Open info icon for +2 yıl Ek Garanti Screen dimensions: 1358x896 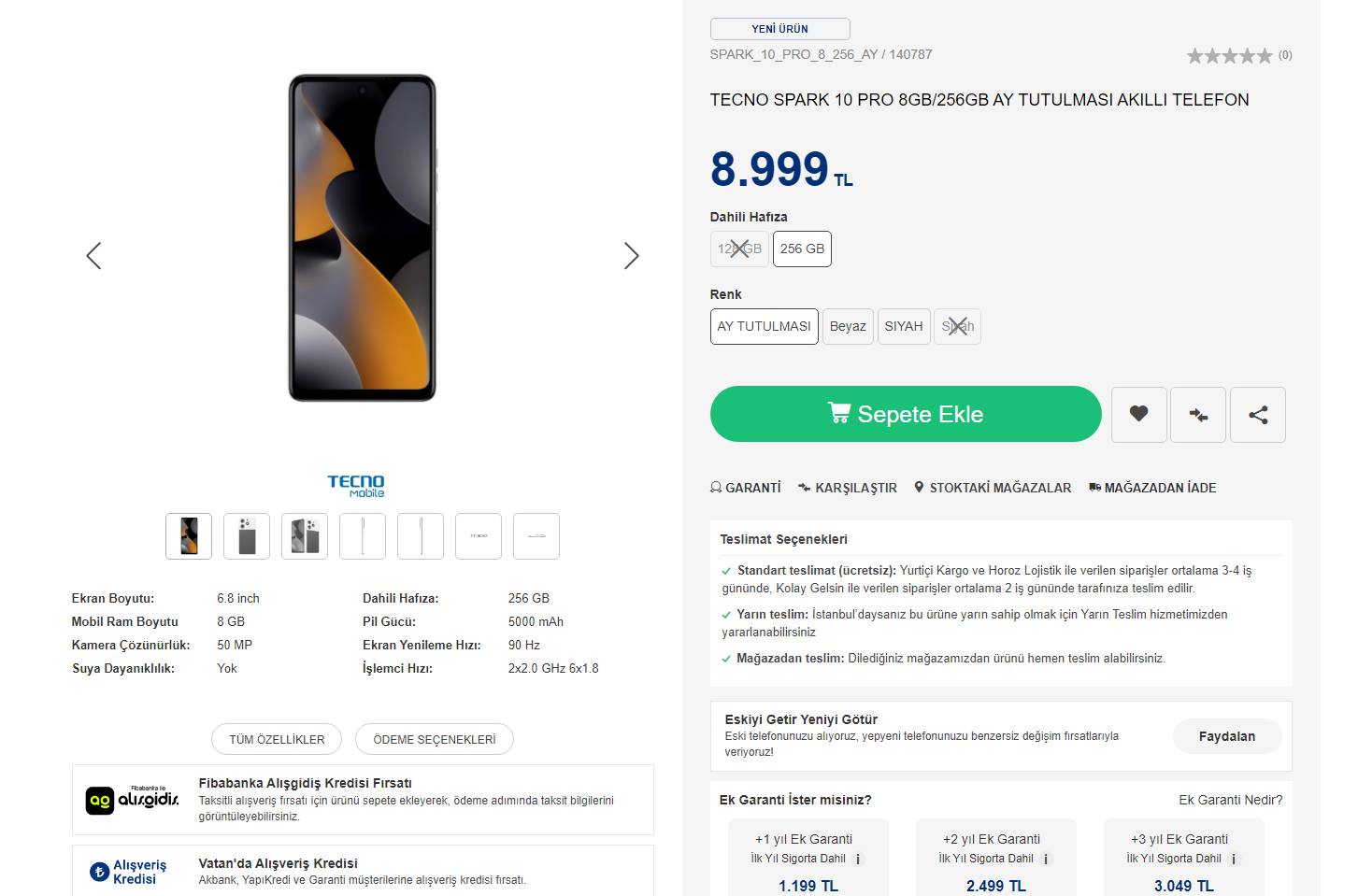1046,860
